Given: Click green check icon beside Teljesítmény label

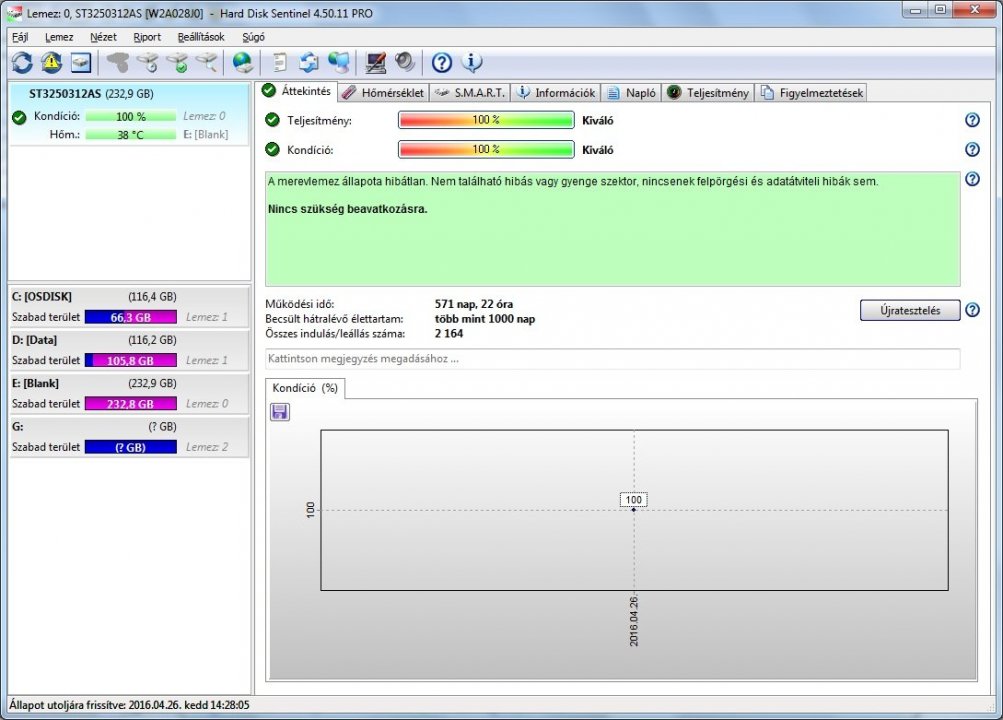Looking at the screenshot, I should (272, 120).
